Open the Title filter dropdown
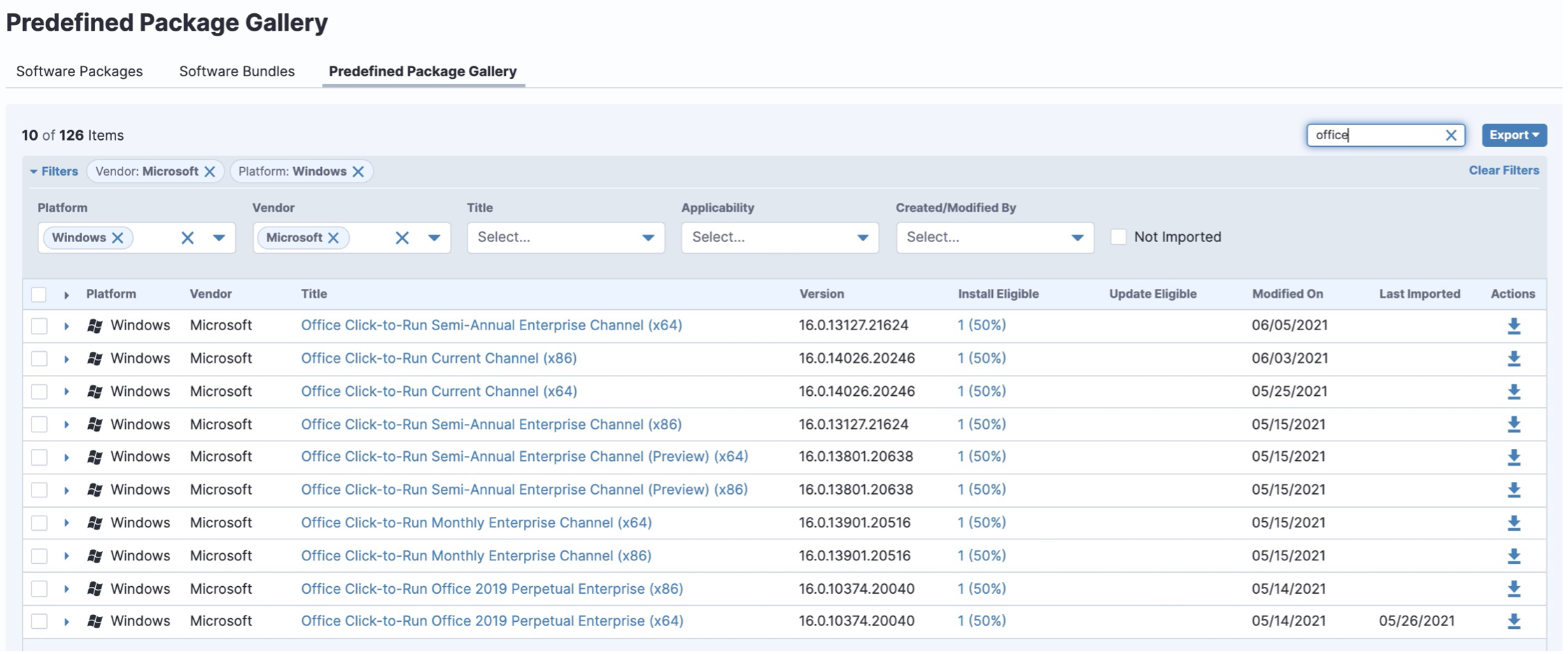The image size is (1568, 654). (x=565, y=238)
